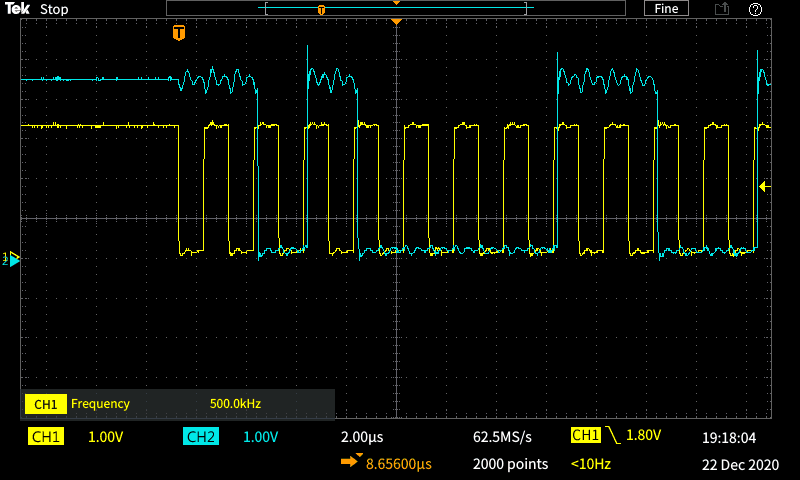Click the help question mark icon
The image size is (800, 480).
pyautogui.click(x=756, y=9)
